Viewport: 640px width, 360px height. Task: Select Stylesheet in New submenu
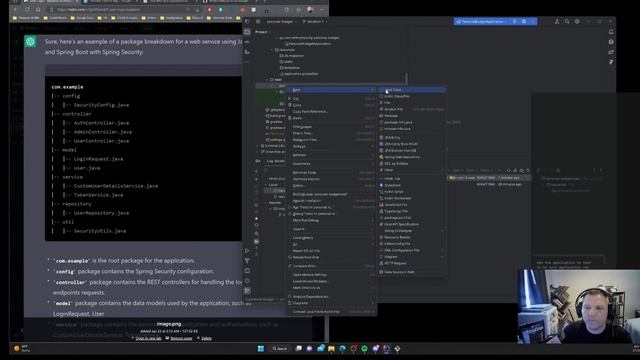pyautogui.click(x=411, y=185)
